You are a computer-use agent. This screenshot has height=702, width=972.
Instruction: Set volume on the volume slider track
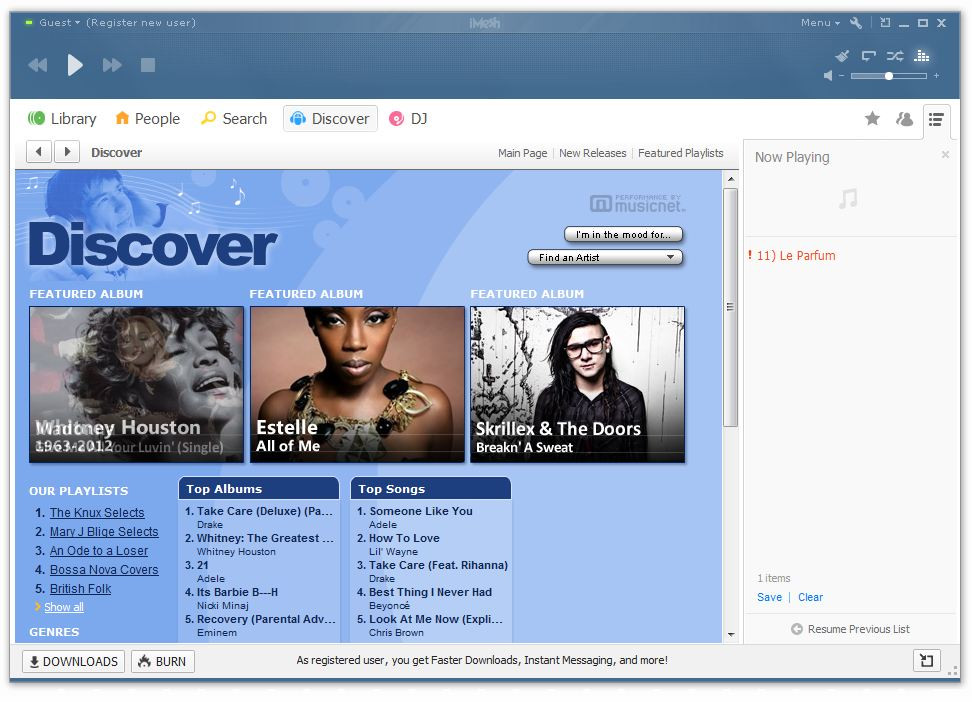pyautogui.click(x=889, y=76)
